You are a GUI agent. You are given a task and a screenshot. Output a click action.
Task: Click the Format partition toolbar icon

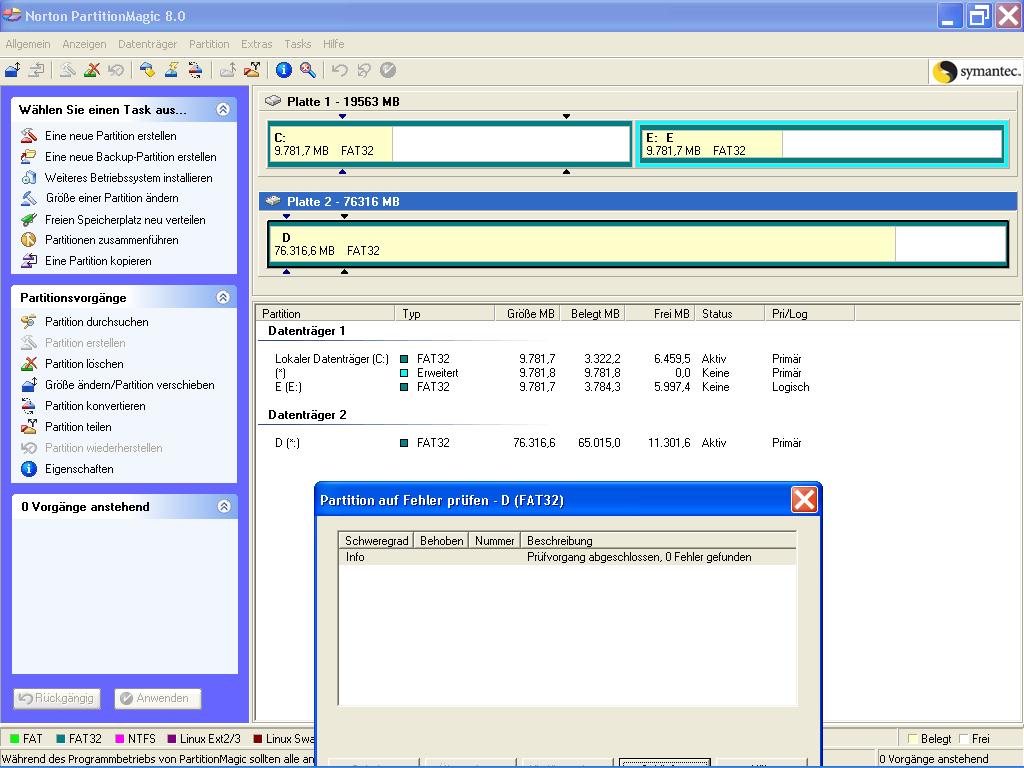[x=171, y=70]
